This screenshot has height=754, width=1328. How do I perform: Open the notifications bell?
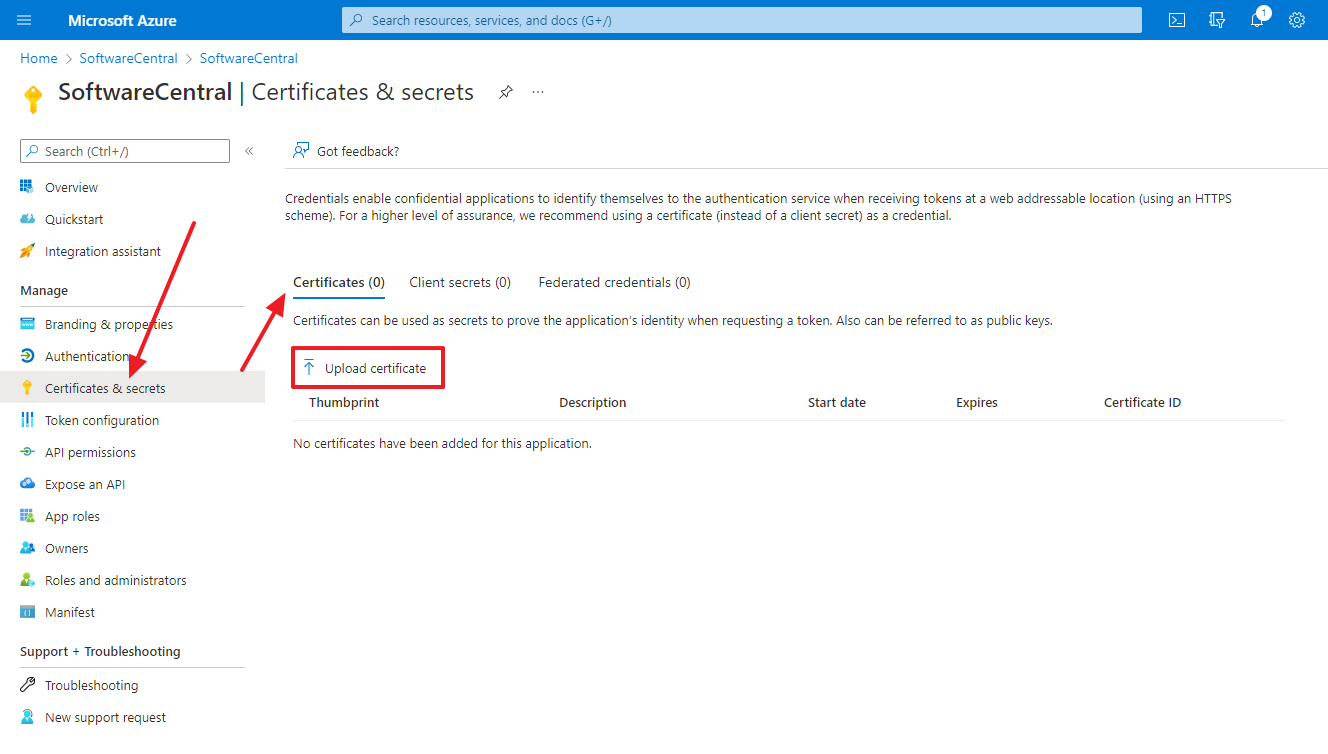(x=1257, y=20)
